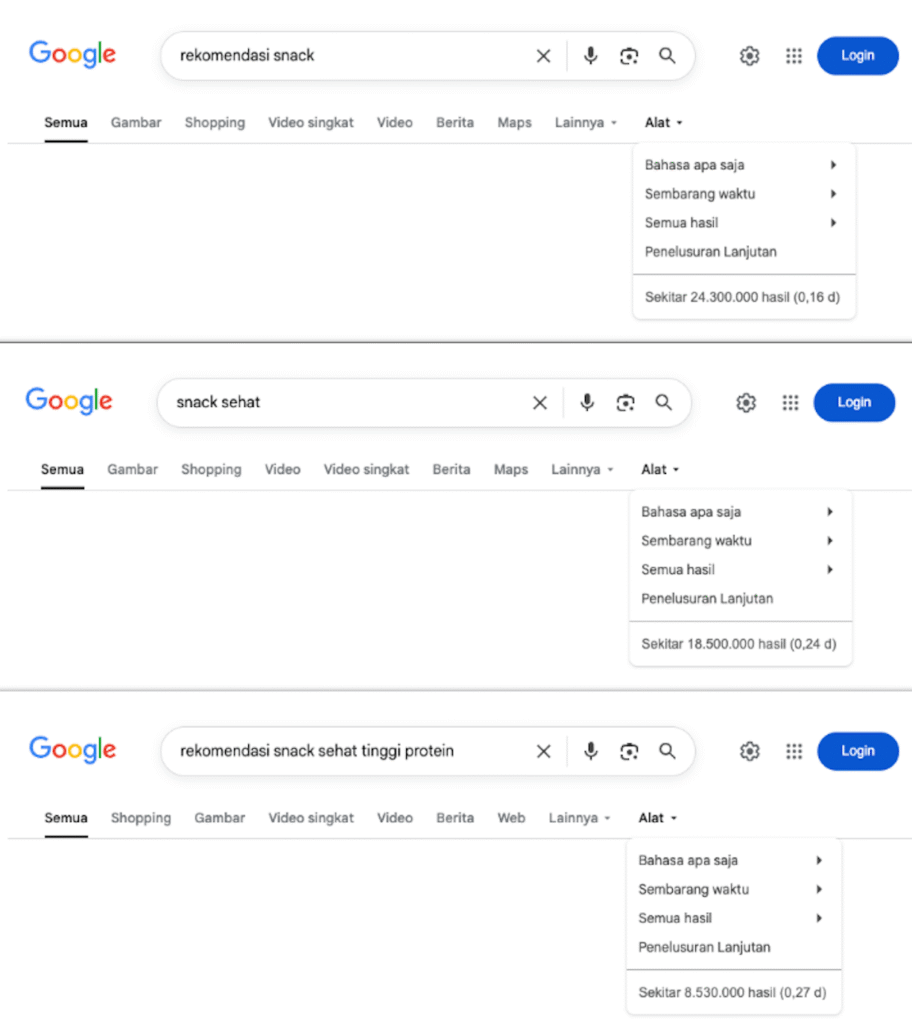Open Google Lens camera search in the middle search bar

tap(626, 402)
